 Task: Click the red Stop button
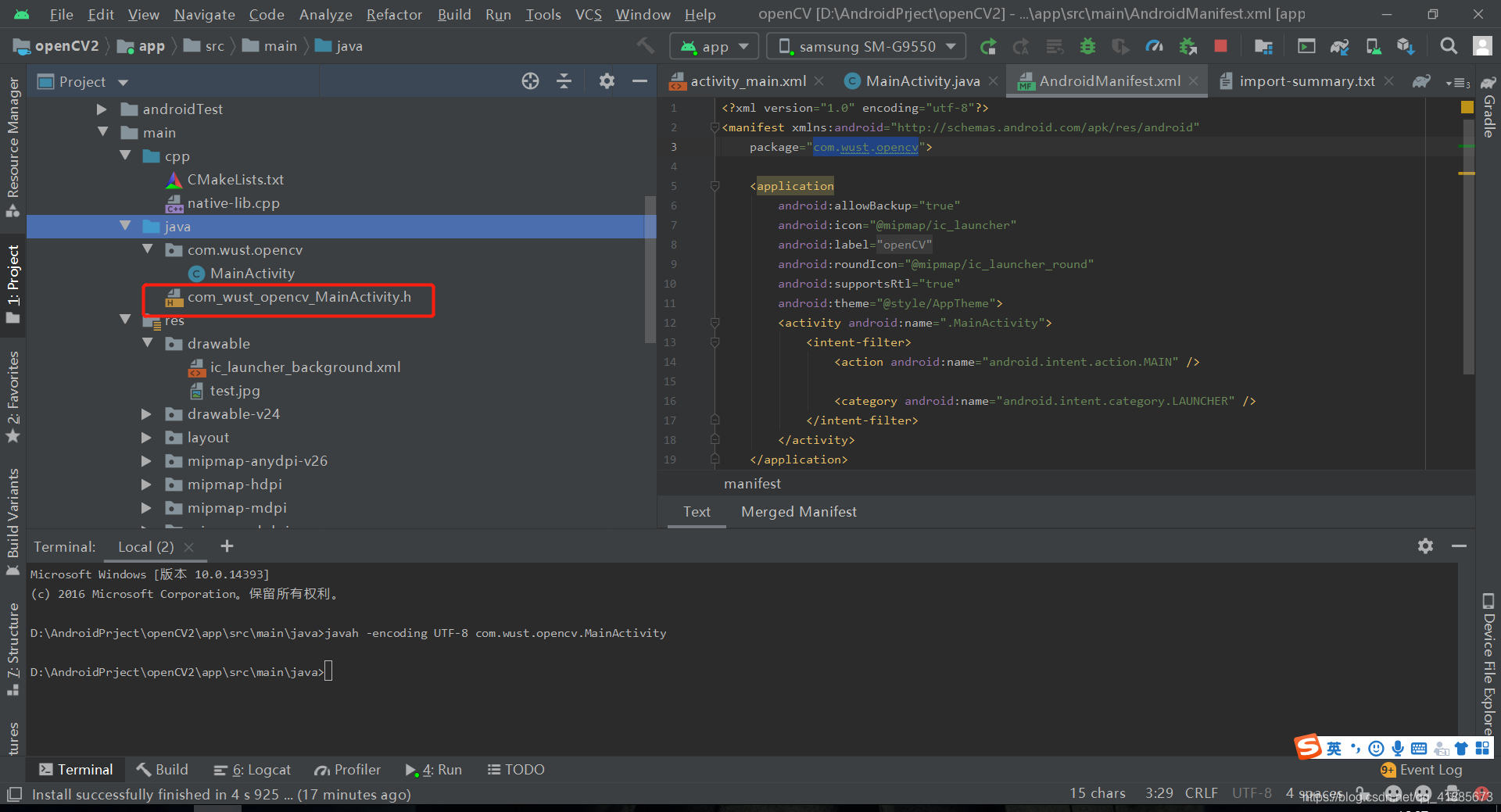pyautogui.click(x=1220, y=46)
